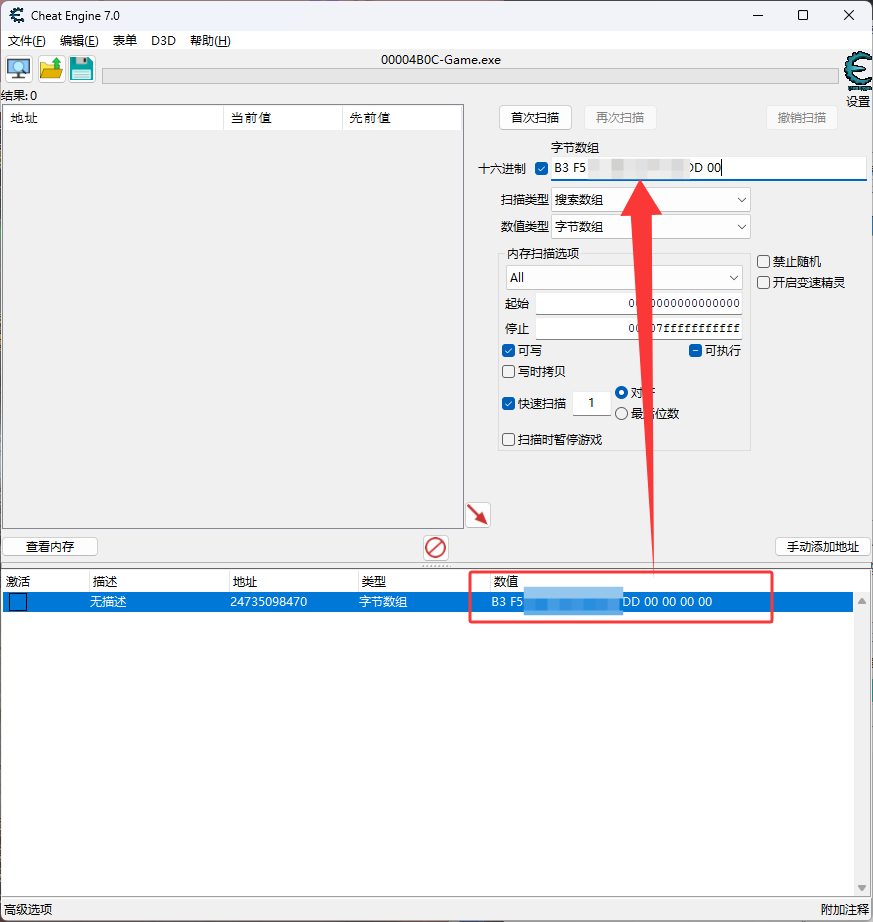Open the 数值类型 dropdown
The image size is (873, 922).
click(650, 227)
